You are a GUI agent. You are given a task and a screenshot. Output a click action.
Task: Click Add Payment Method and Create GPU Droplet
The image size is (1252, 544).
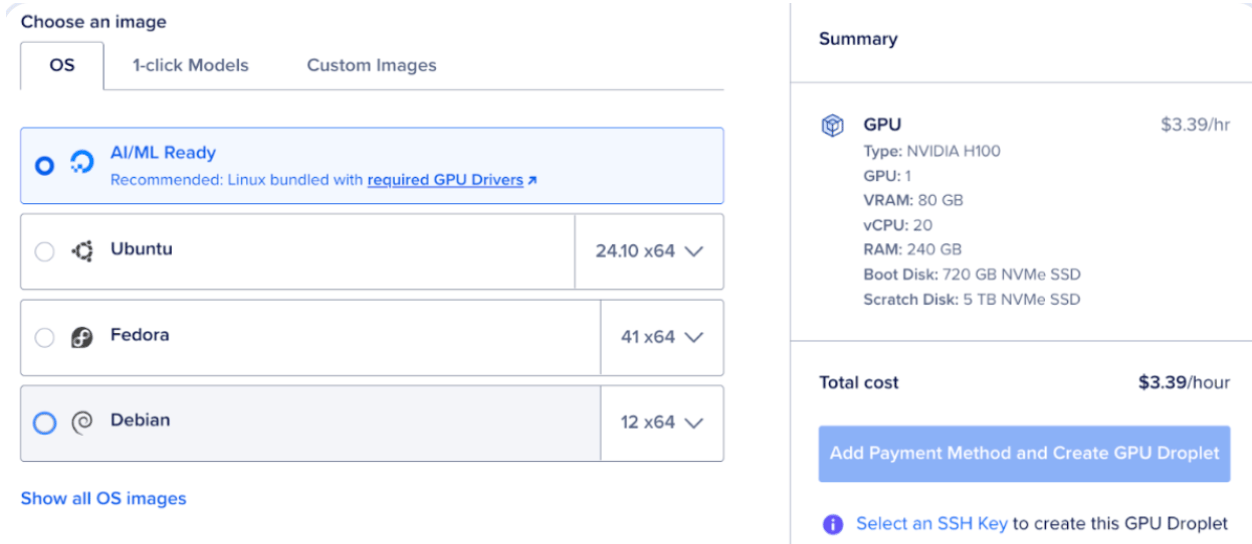(1024, 454)
